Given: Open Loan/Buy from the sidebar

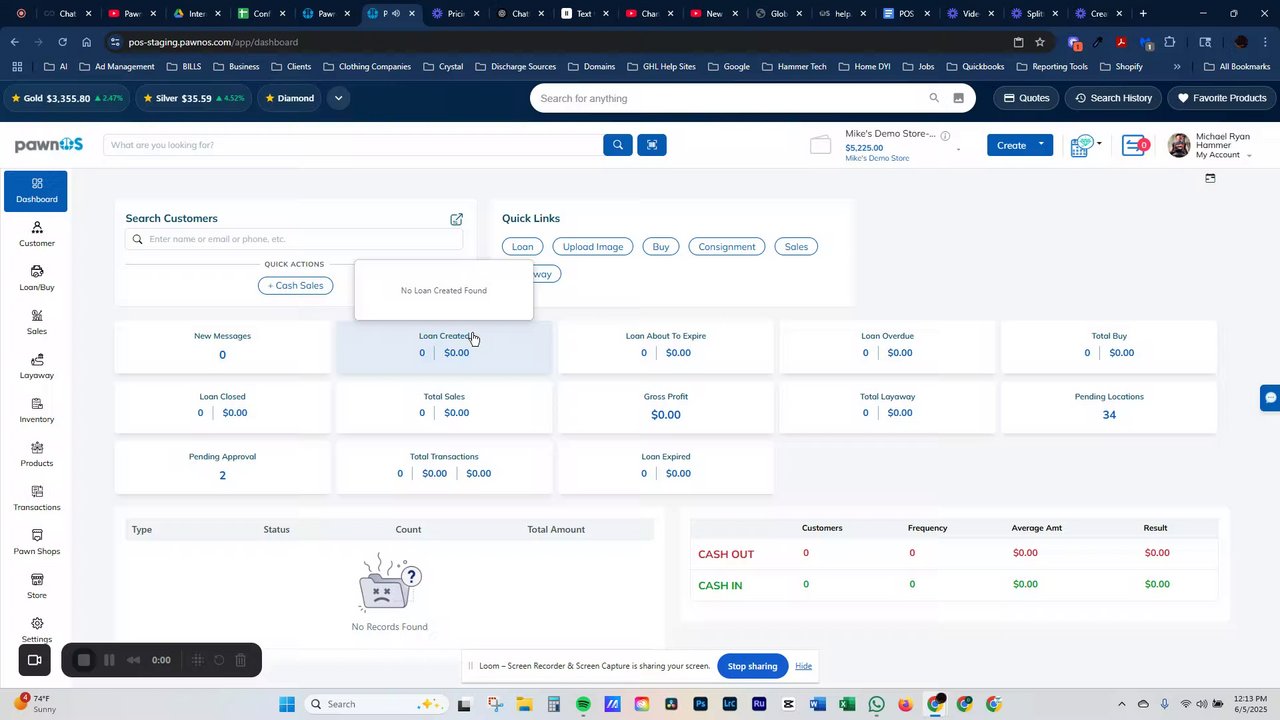Looking at the screenshot, I should coord(37,278).
